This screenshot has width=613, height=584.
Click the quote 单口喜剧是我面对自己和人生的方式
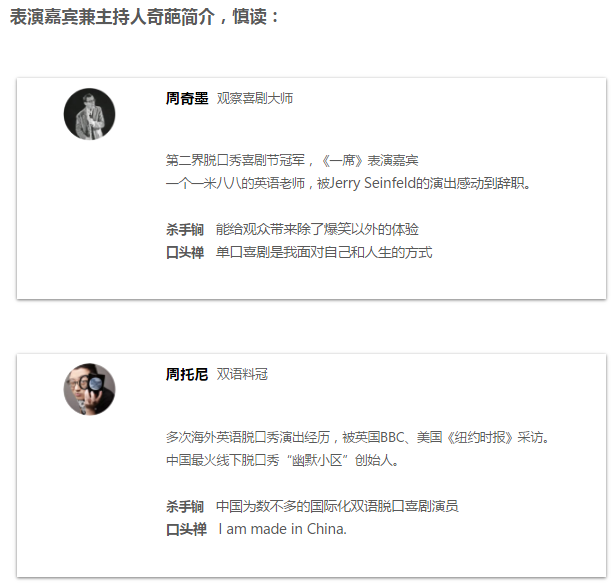(324, 252)
